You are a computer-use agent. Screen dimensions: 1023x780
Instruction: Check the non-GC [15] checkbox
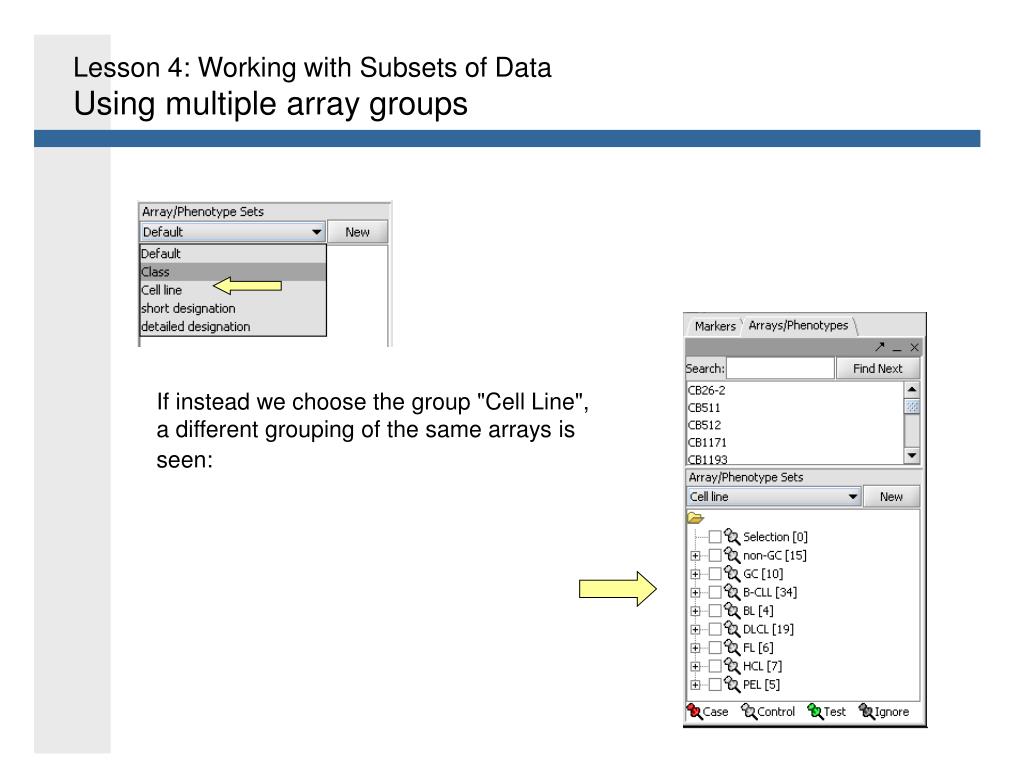(715, 555)
